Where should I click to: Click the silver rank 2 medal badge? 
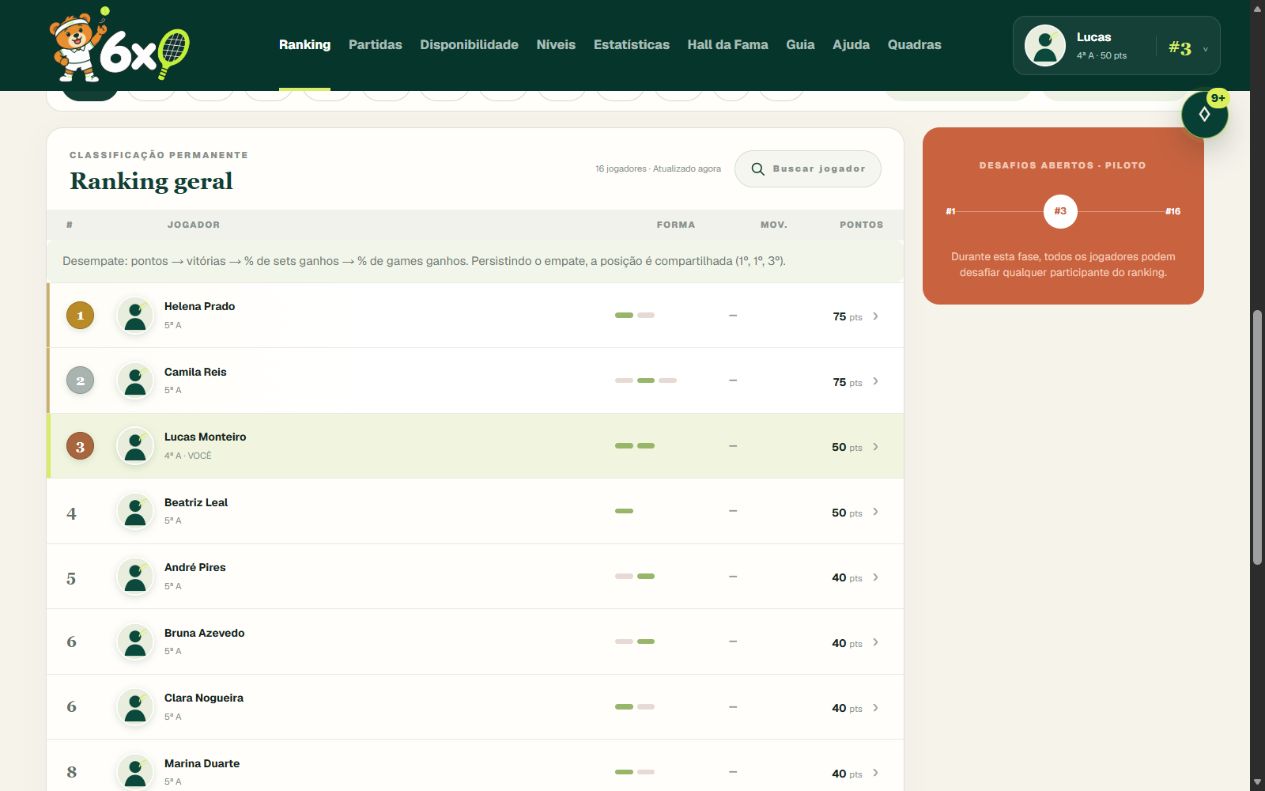pyautogui.click(x=80, y=381)
